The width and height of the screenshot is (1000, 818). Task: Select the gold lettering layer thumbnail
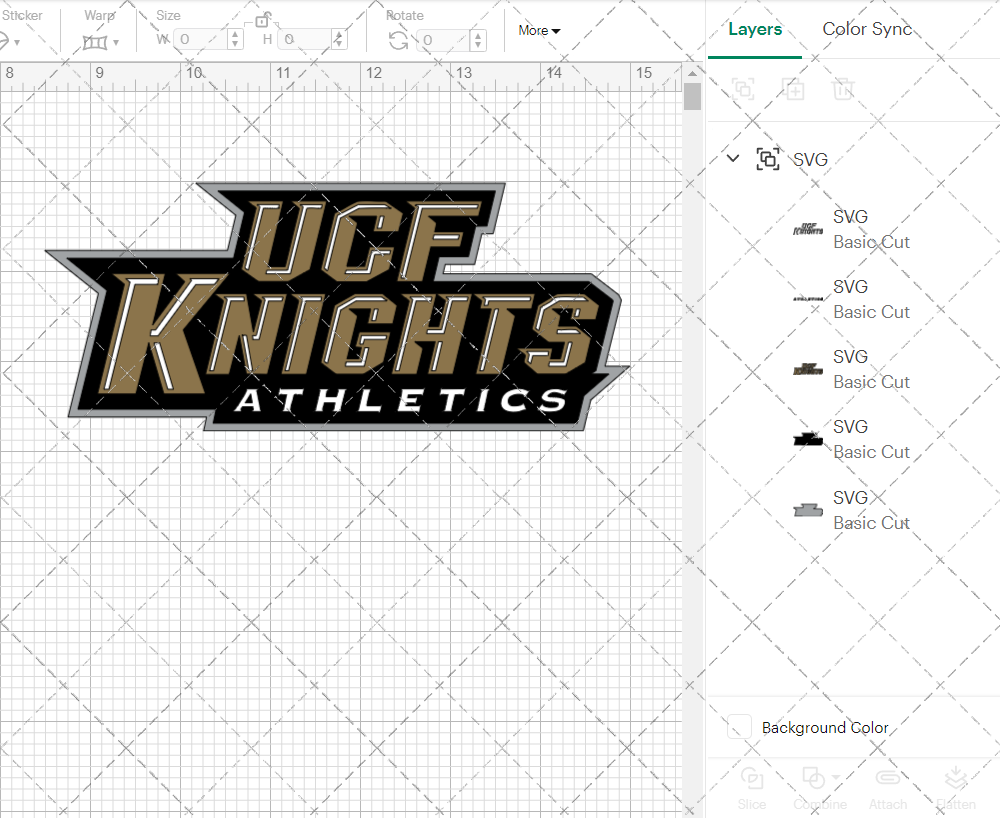click(808, 369)
